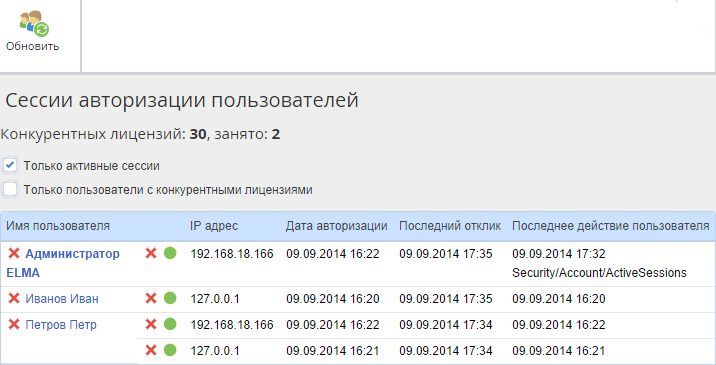
Task: Open Иванов Иван user link
Action: point(62,299)
